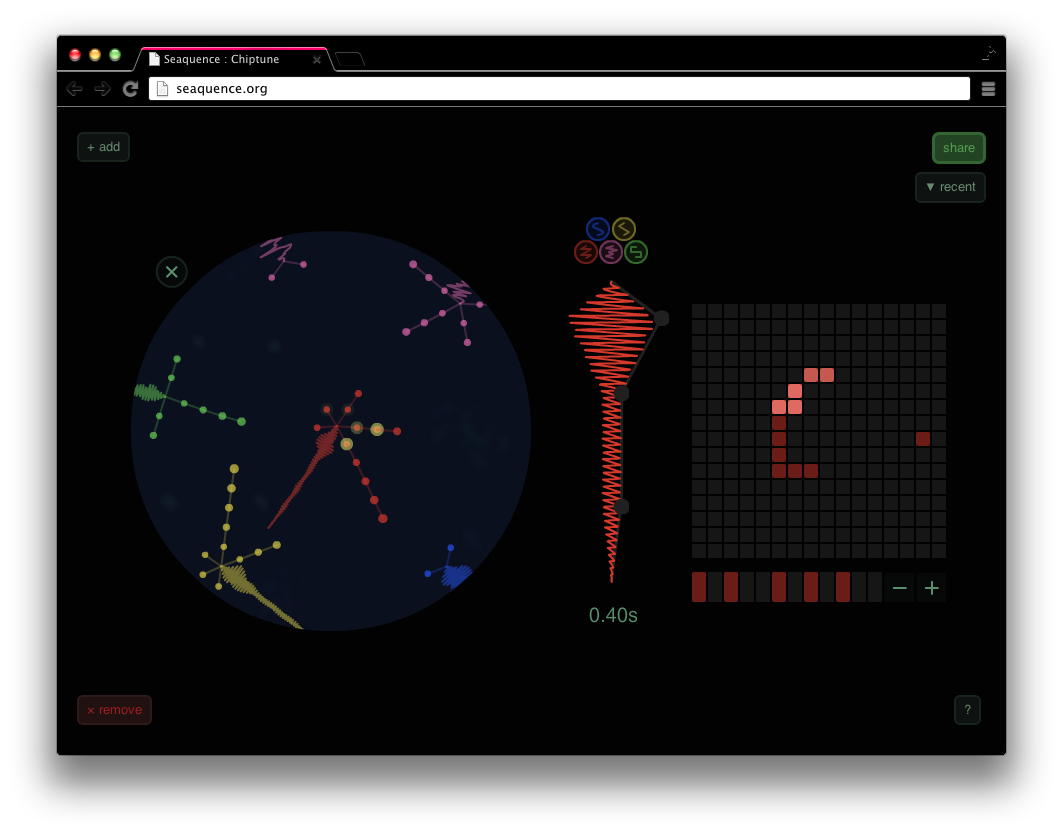
Task: Click the browser back arrow
Action: coord(75,89)
